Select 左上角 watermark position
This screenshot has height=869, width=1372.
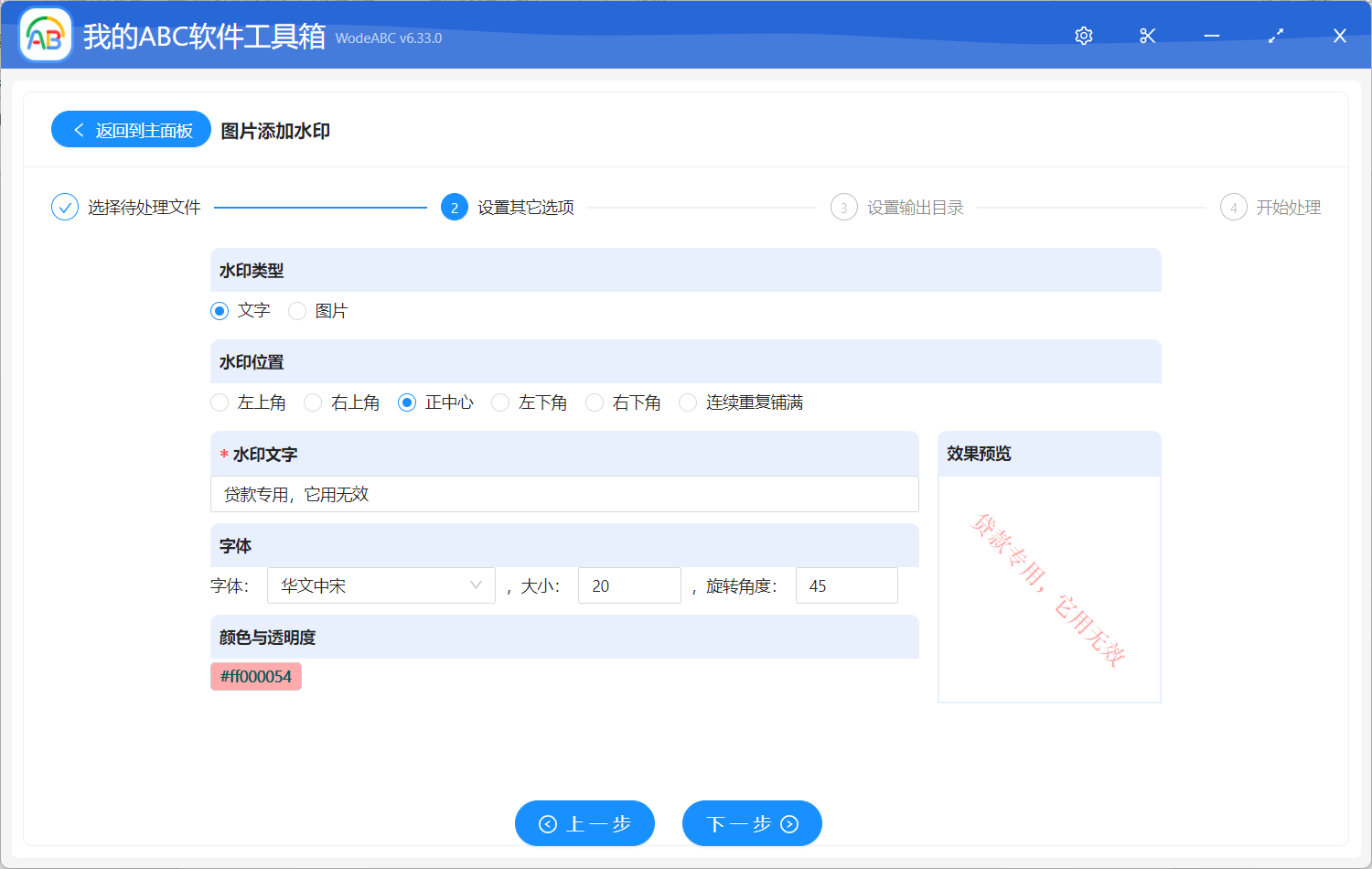coord(220,402)
